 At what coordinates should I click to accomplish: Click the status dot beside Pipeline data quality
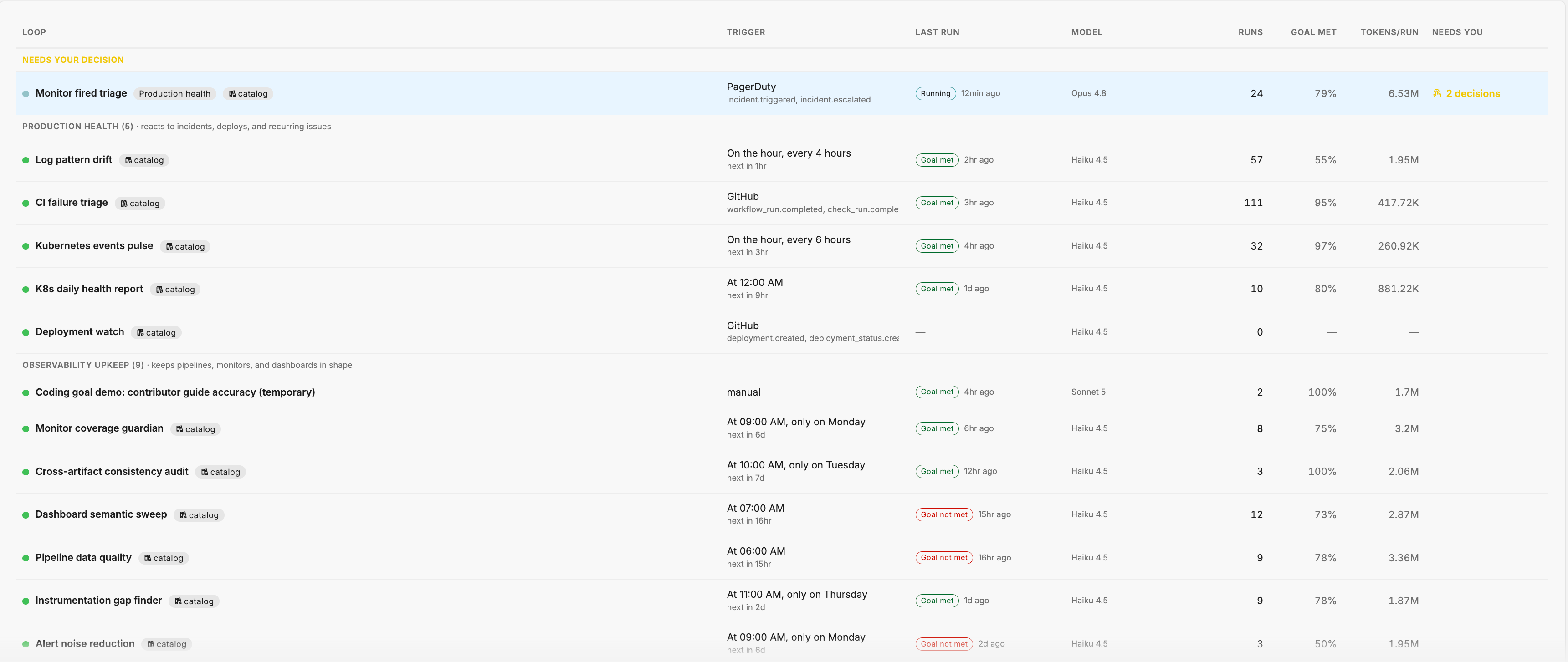[26, 558]
